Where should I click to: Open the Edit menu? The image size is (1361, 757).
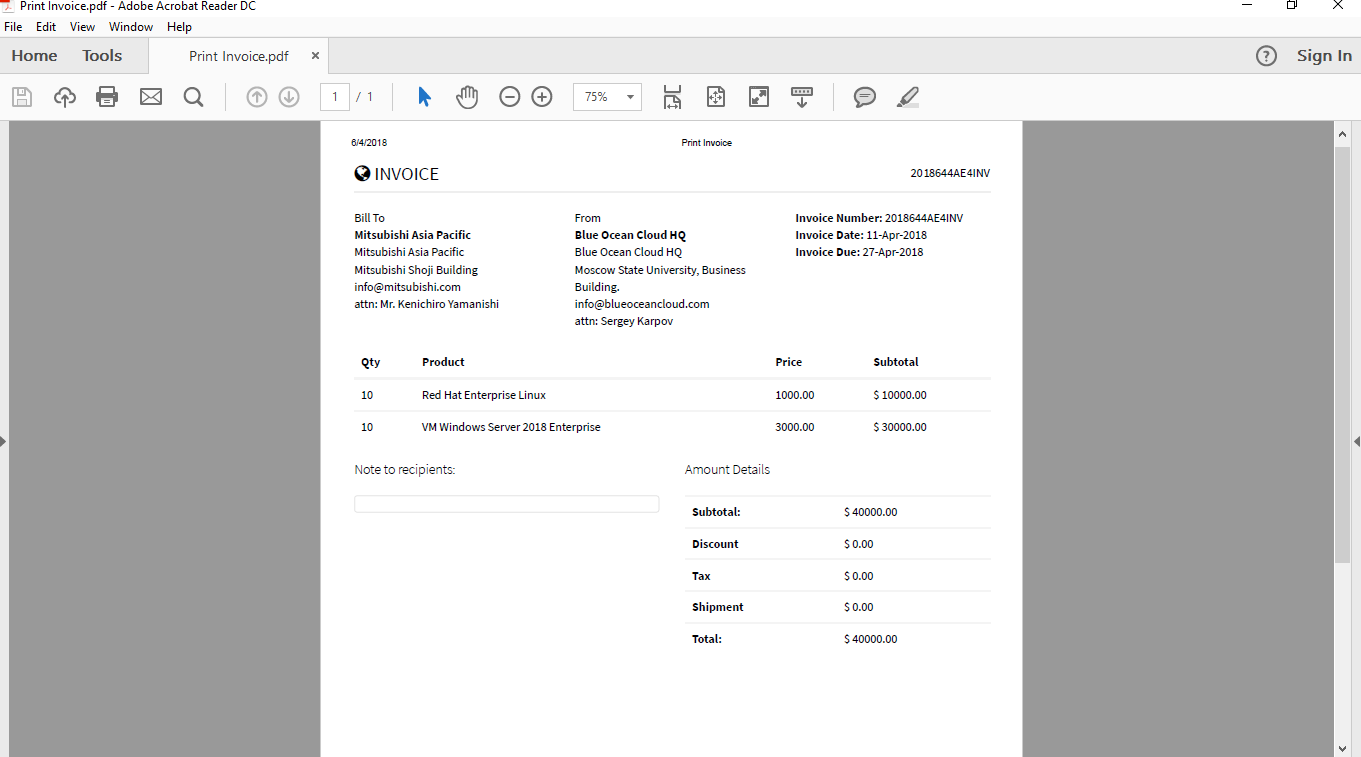[x=46, y=27]
